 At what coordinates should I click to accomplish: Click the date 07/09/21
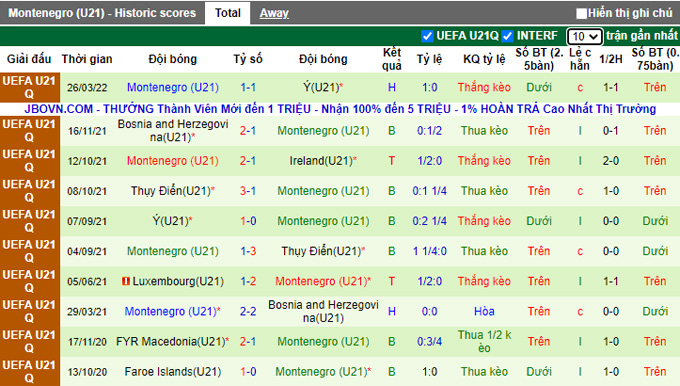tap(87, 221)
